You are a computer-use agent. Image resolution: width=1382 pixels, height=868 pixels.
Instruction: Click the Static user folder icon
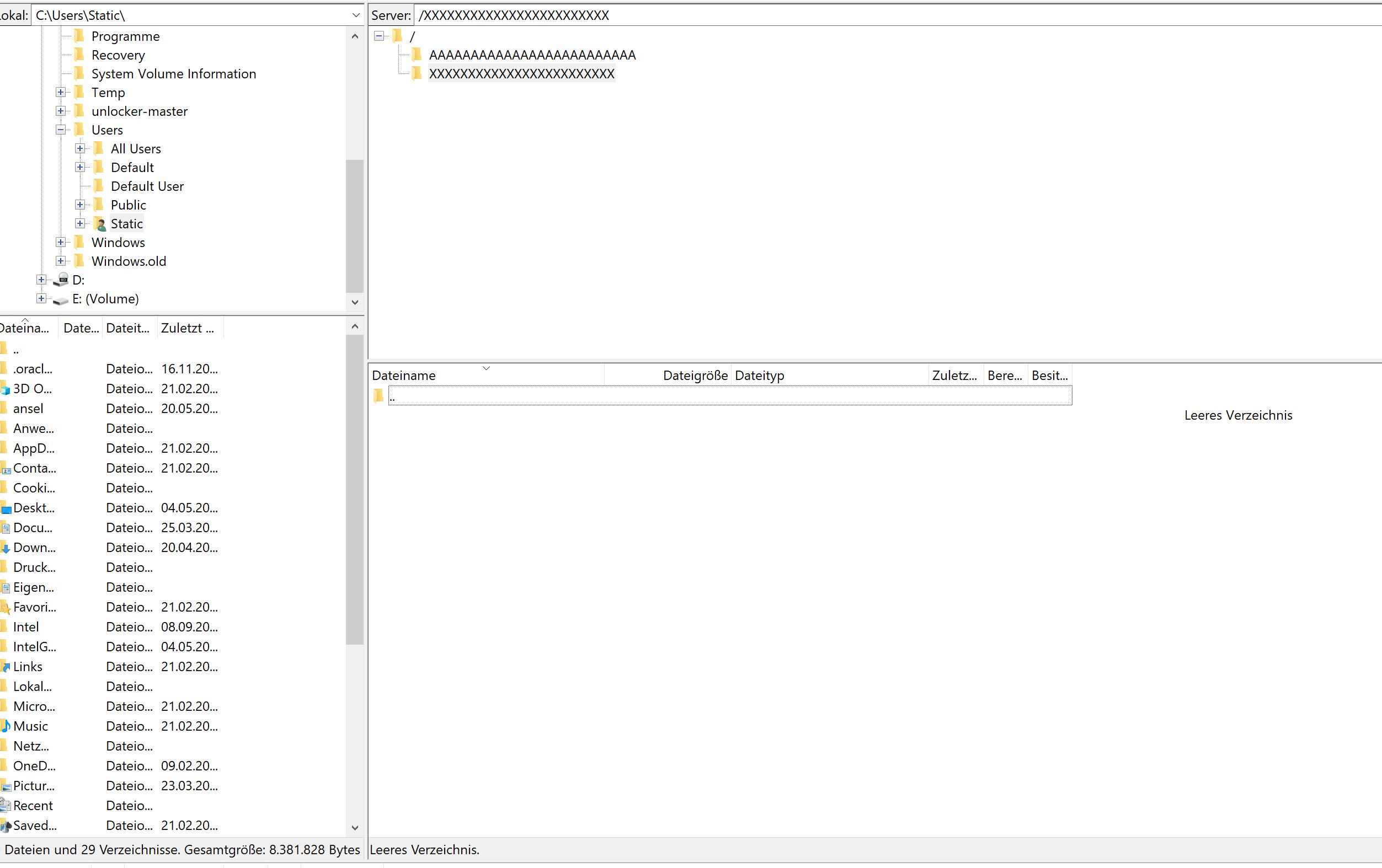click(x=99, y=224)
